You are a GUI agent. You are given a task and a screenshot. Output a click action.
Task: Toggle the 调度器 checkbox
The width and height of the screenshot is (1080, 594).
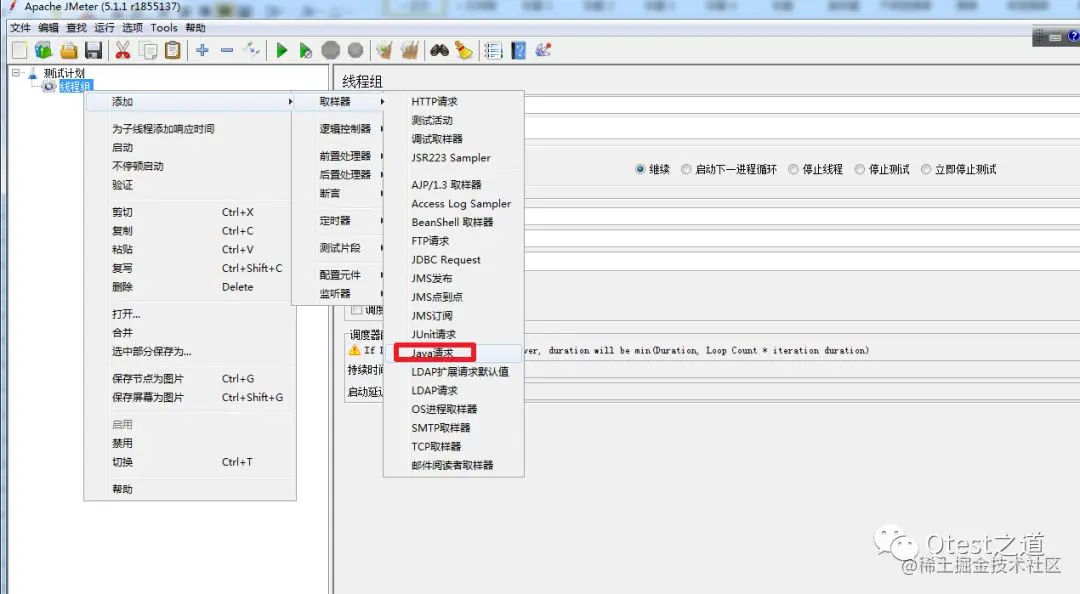pos(356,310)
